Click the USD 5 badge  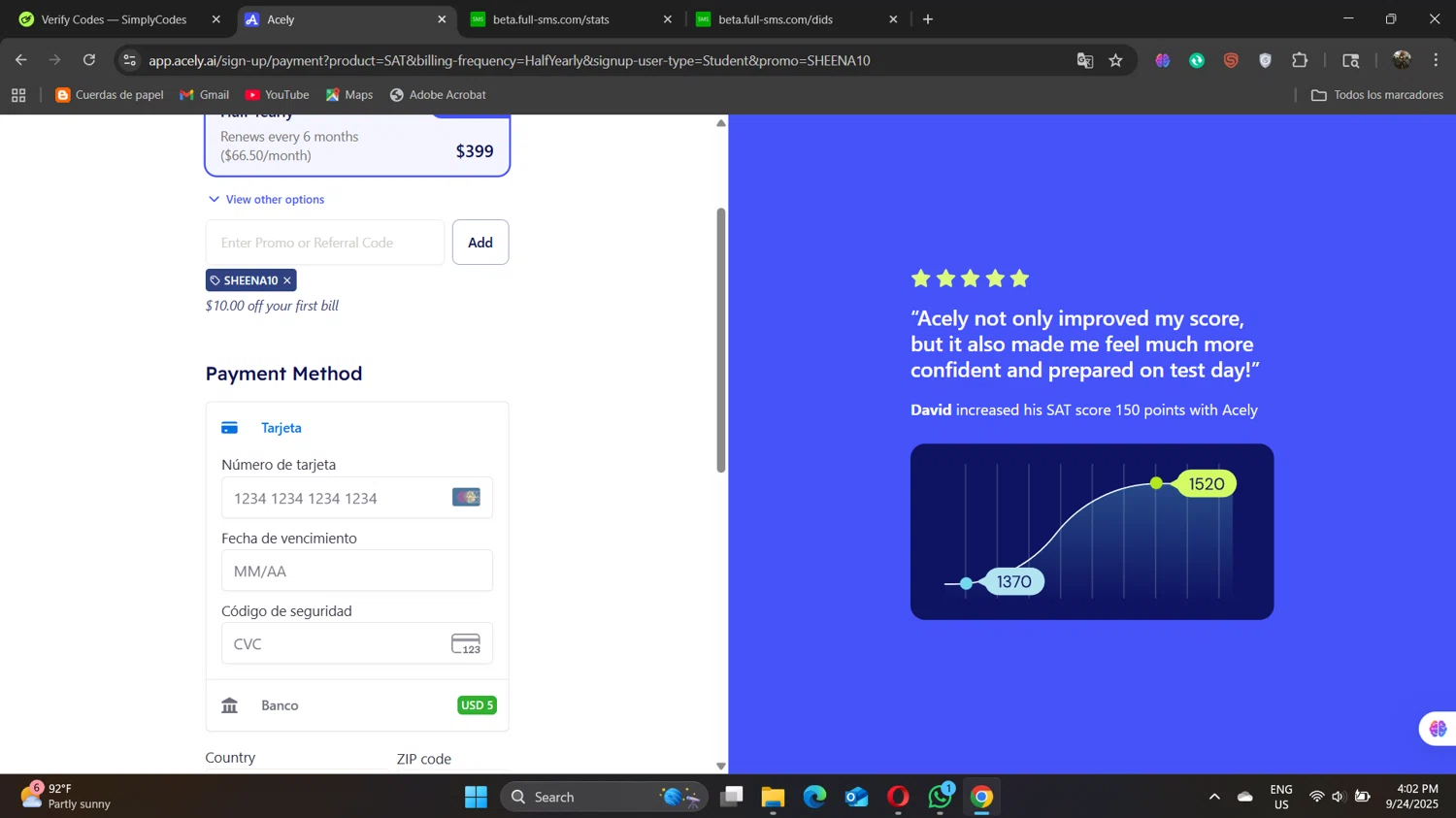click(478, 705)
